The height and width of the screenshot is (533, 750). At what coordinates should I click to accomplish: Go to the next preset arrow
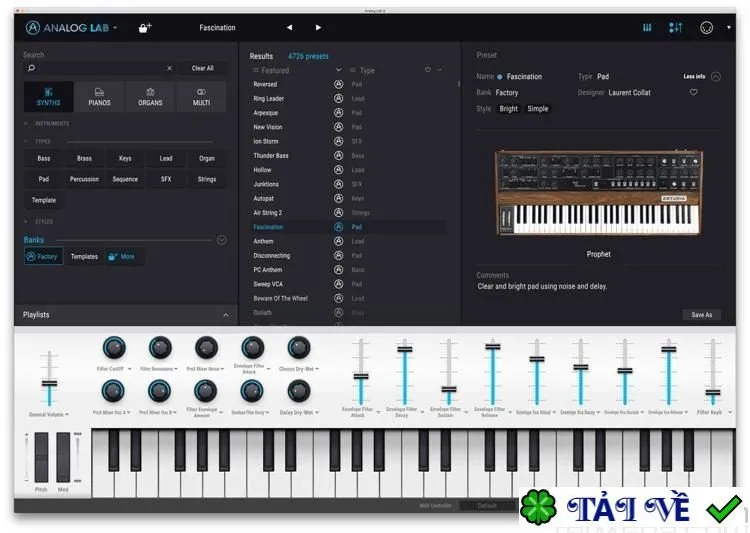click(318, 28)
